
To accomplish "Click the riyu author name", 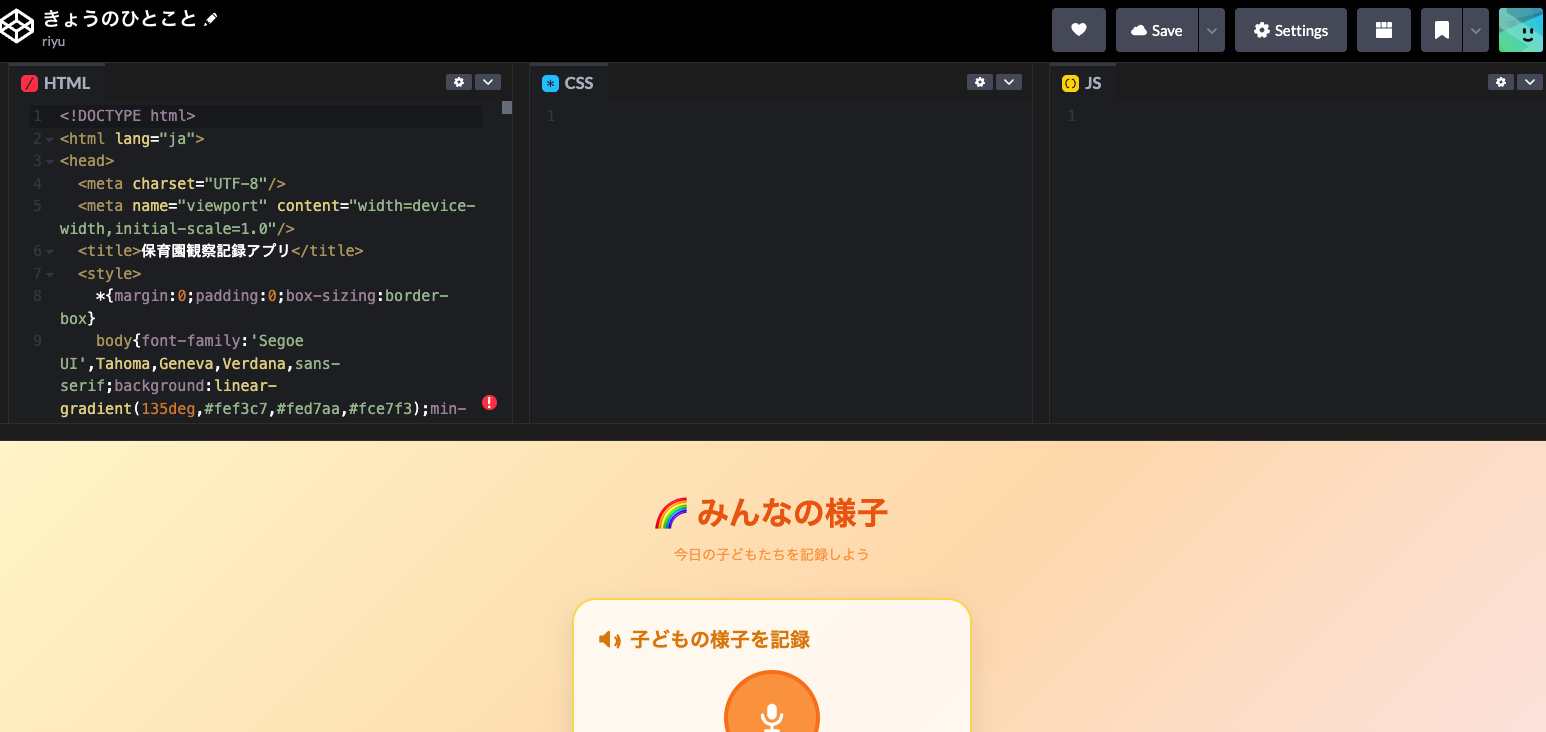I will [x=54, y=42].
